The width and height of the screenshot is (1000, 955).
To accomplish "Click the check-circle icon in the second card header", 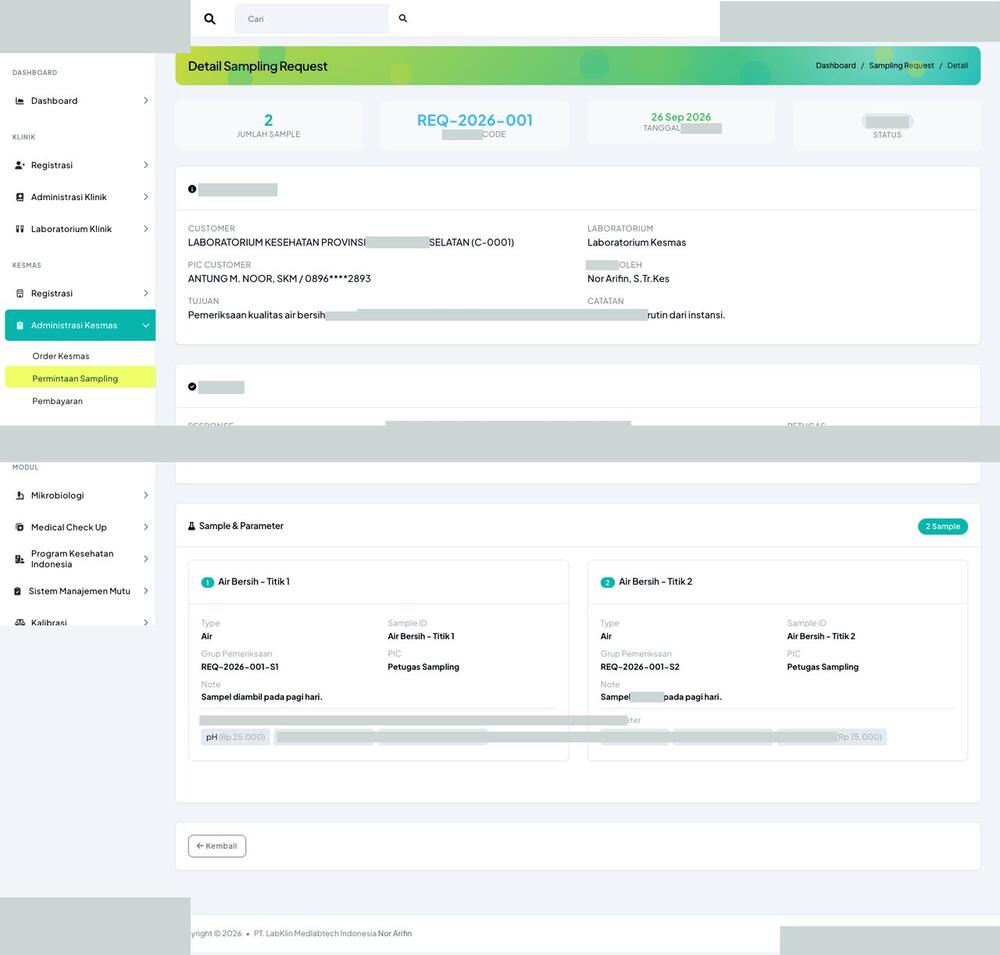I will [192, 387].
